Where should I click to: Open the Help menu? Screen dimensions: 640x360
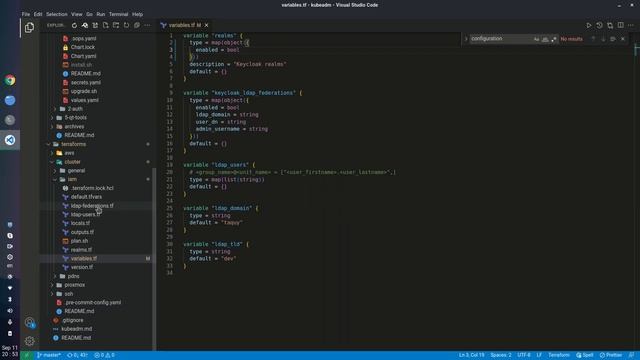click(138, 14)
